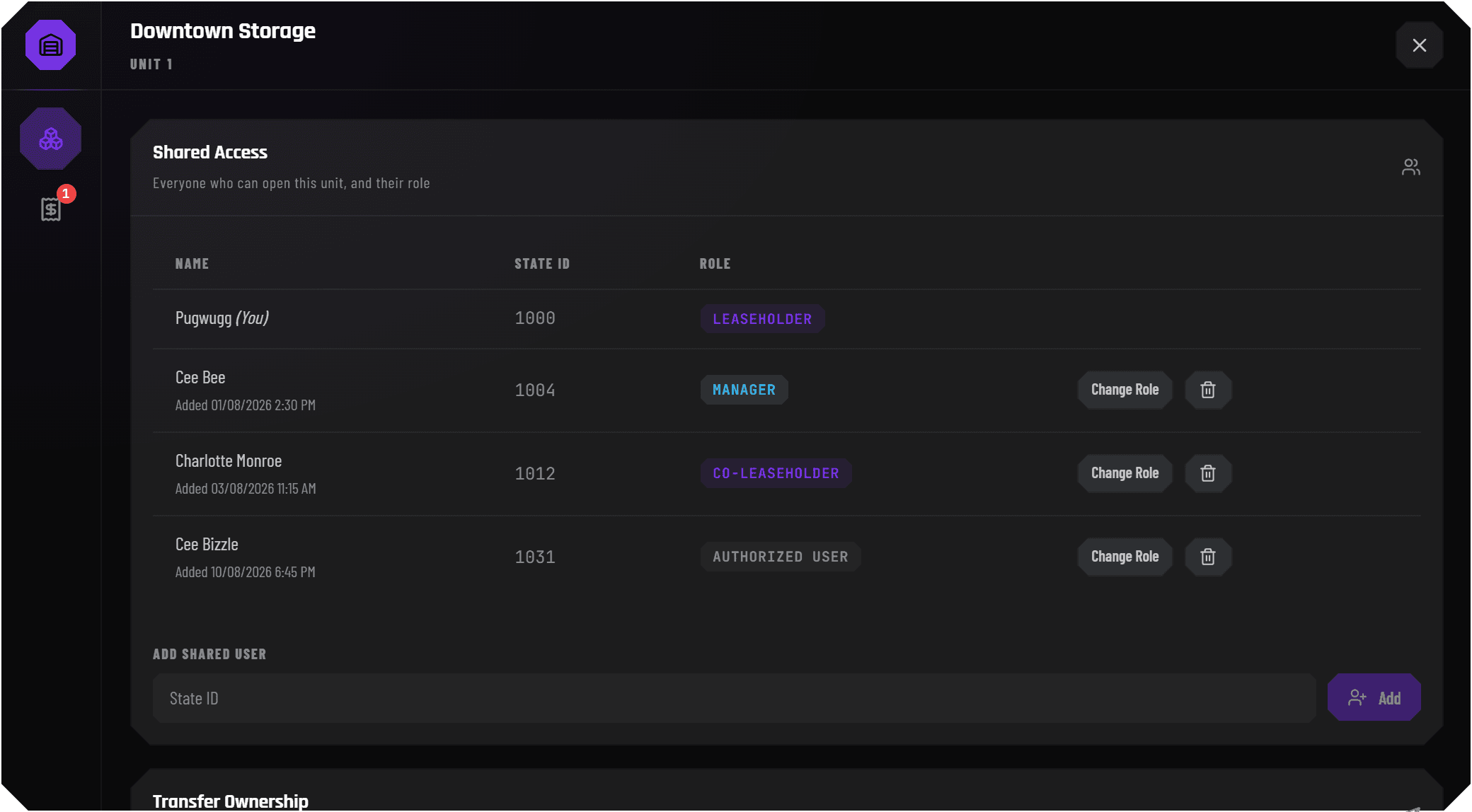
Task: Click 'Added 01/08/2026 2:30 PM' text
Action: coord(246,405)
